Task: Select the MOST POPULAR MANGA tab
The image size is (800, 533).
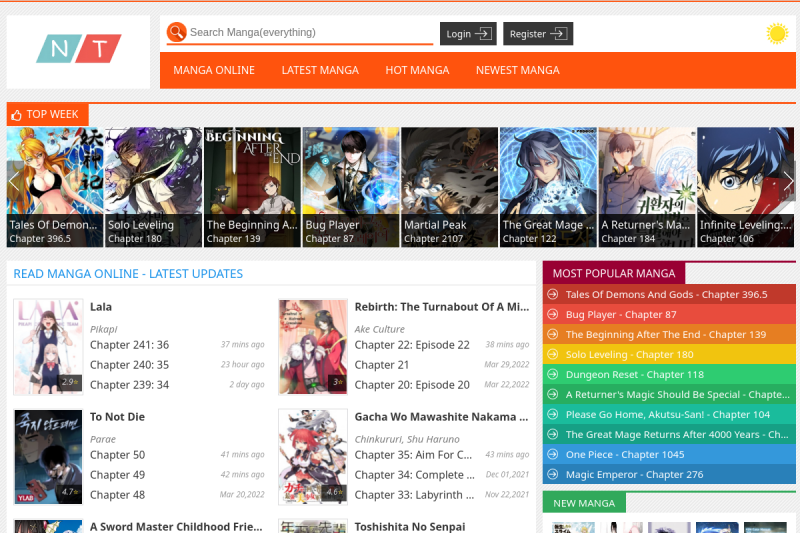Action: [614, 273]
